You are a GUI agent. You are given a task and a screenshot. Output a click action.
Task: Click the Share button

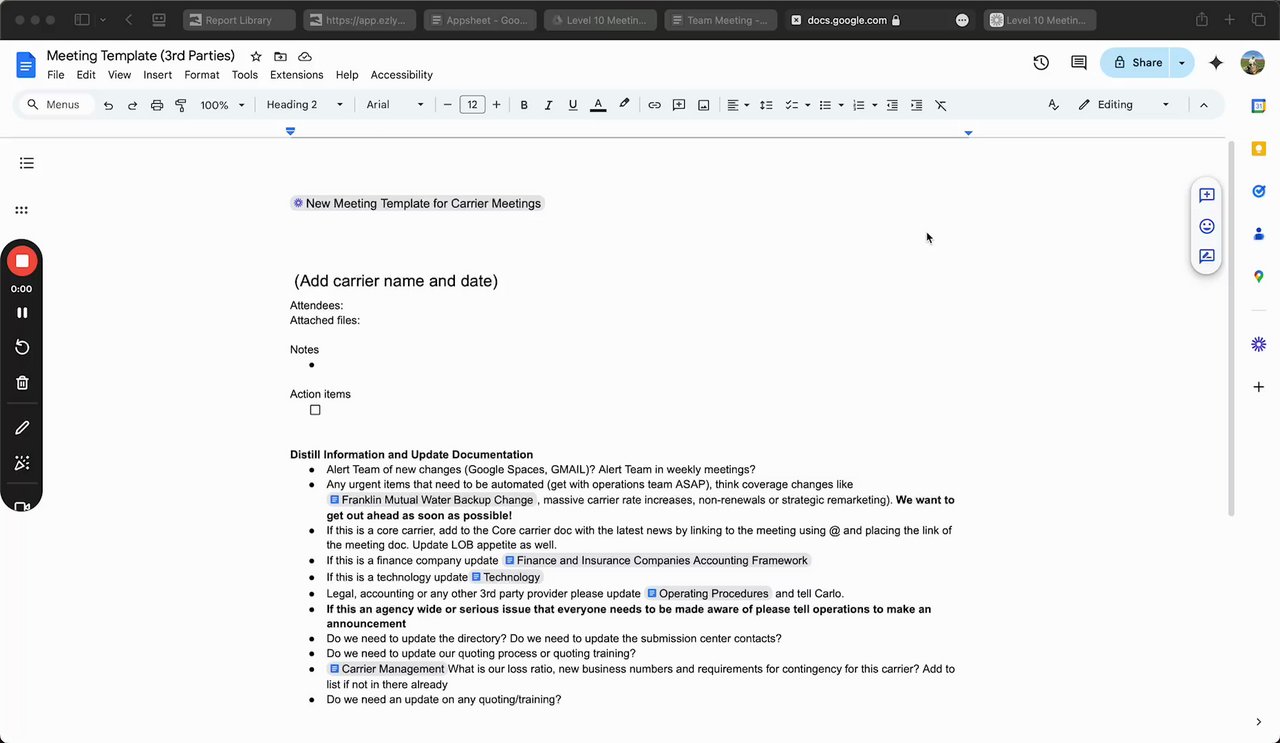click(x=1135, y=62)
